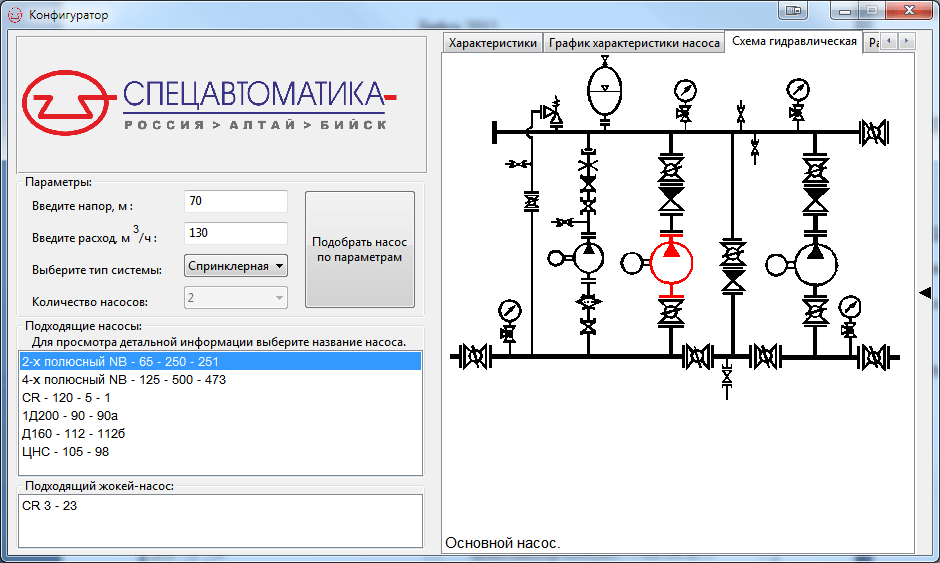940x563 pixels.
Task: Click the Конфигуратор title bar app icon
Action: pyautogui.click(x=15, y=14)
